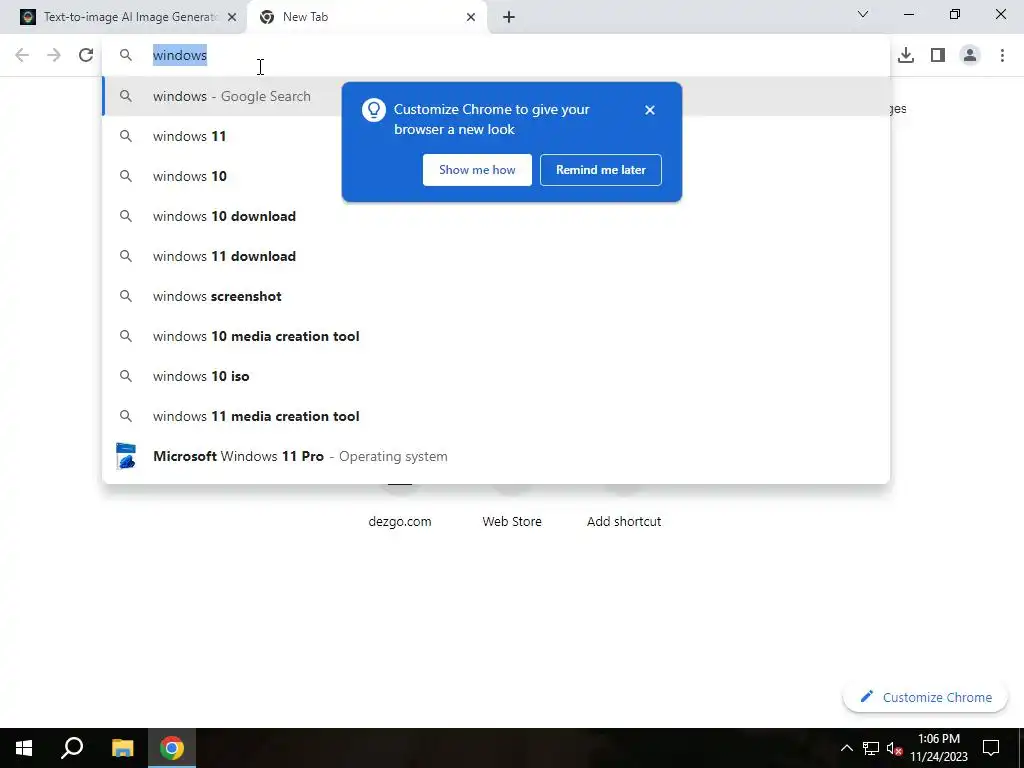Close the Text-to-image AI tab
The image size is (1024, 768).
click(232, 17)
